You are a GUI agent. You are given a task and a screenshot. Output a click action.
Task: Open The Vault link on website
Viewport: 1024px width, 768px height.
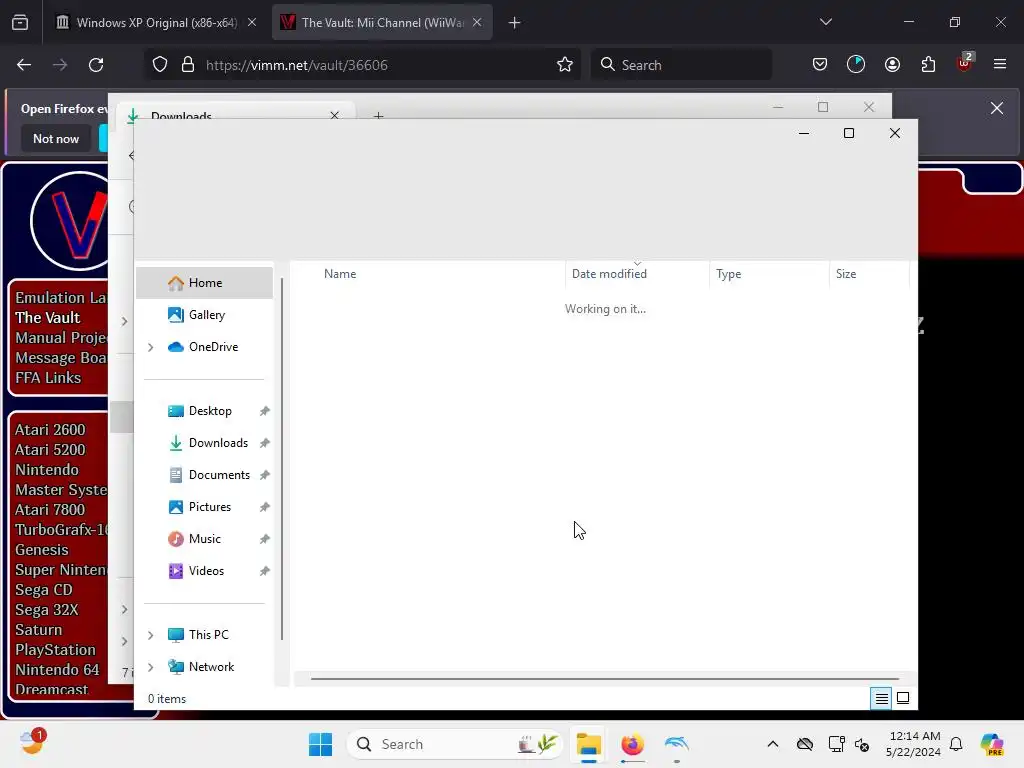[48, 318]
